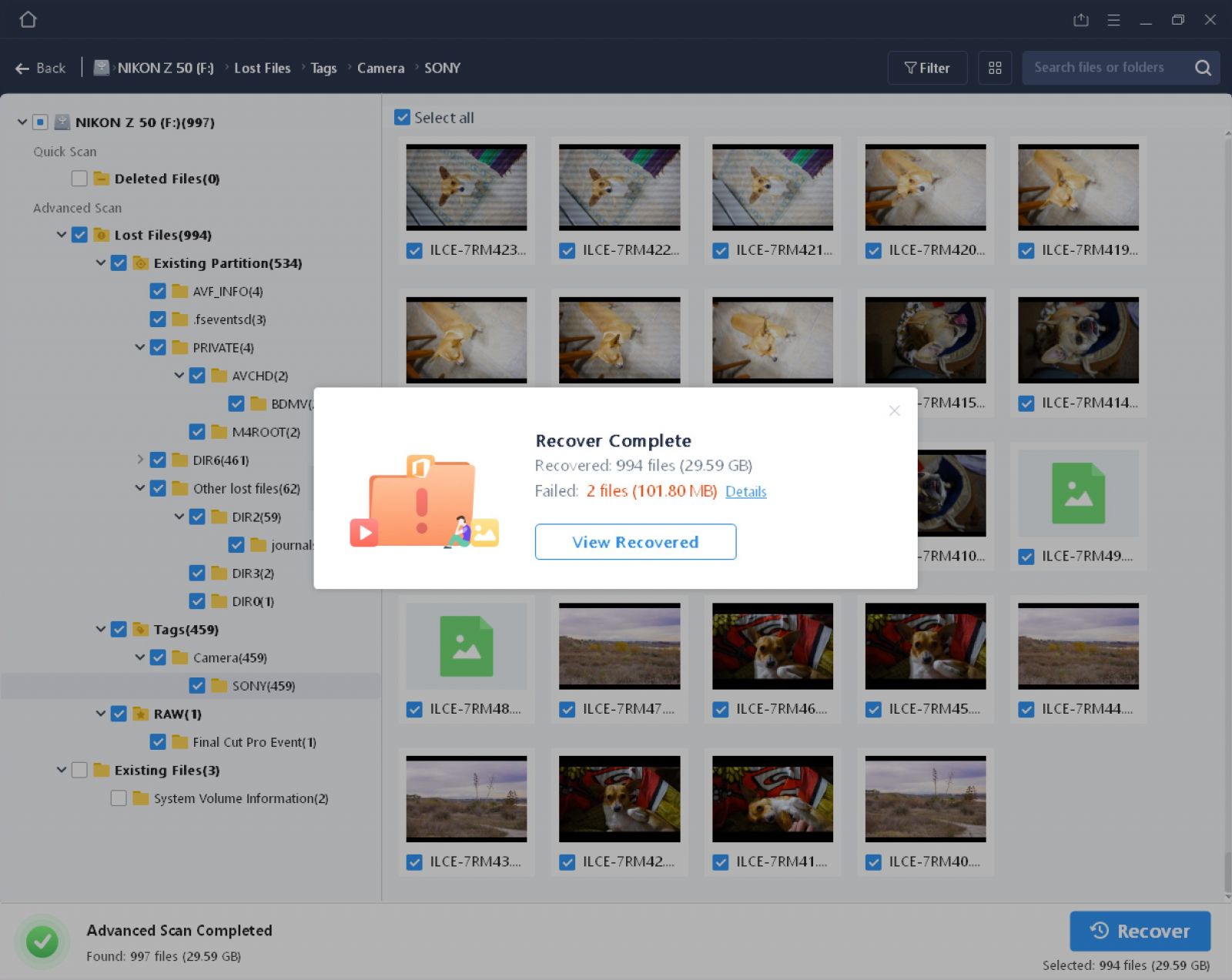Click the back arrow icon
Screen dimensions: 1232x980
22,68
